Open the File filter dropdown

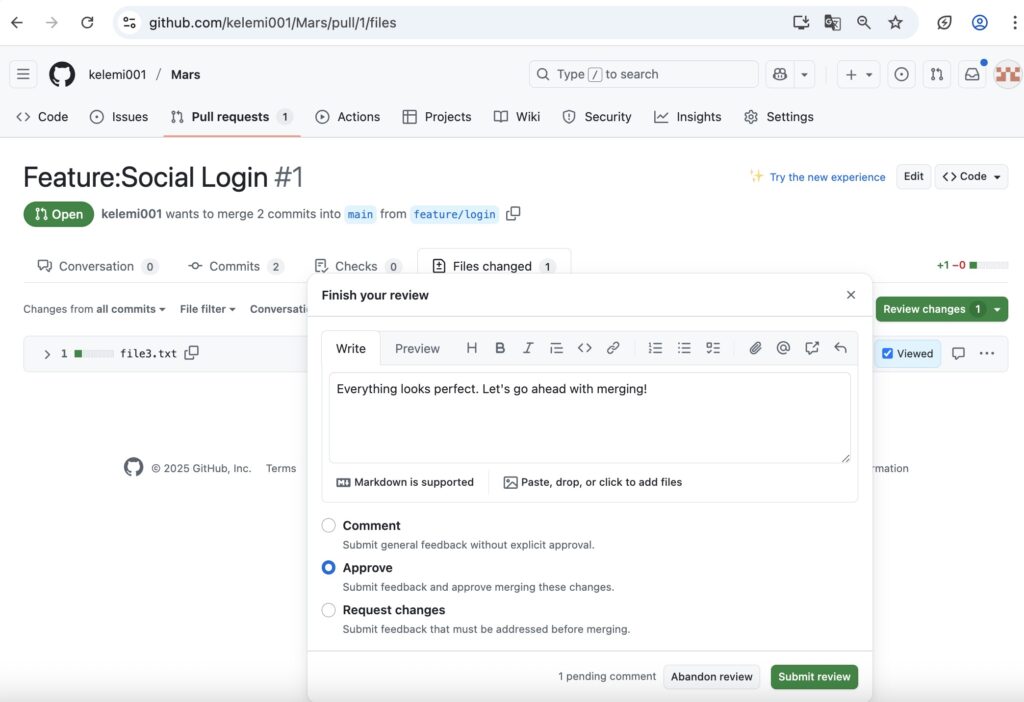(207, 309)
